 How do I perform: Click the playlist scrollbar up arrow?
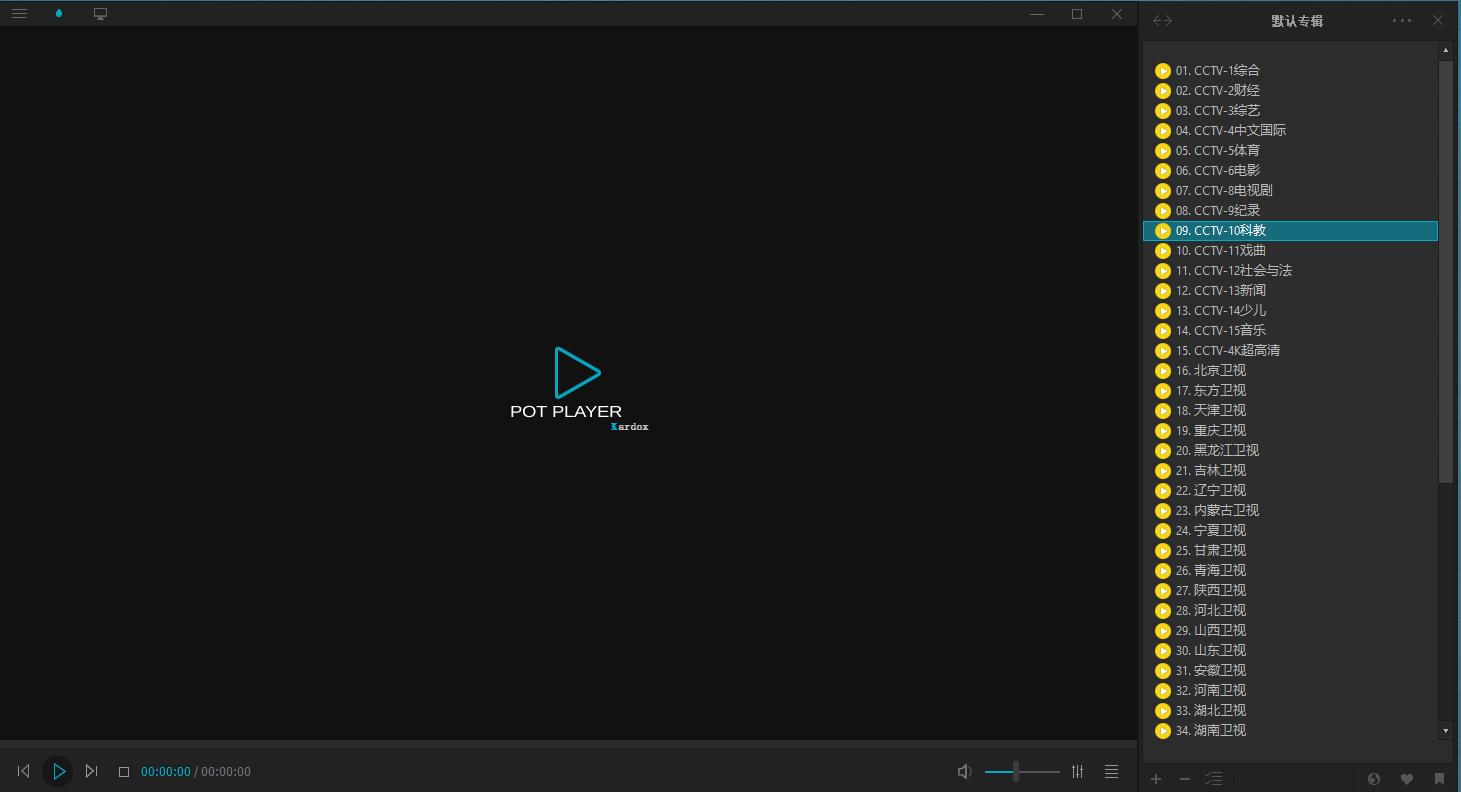pyautogui.click(x=1446, y=50)
